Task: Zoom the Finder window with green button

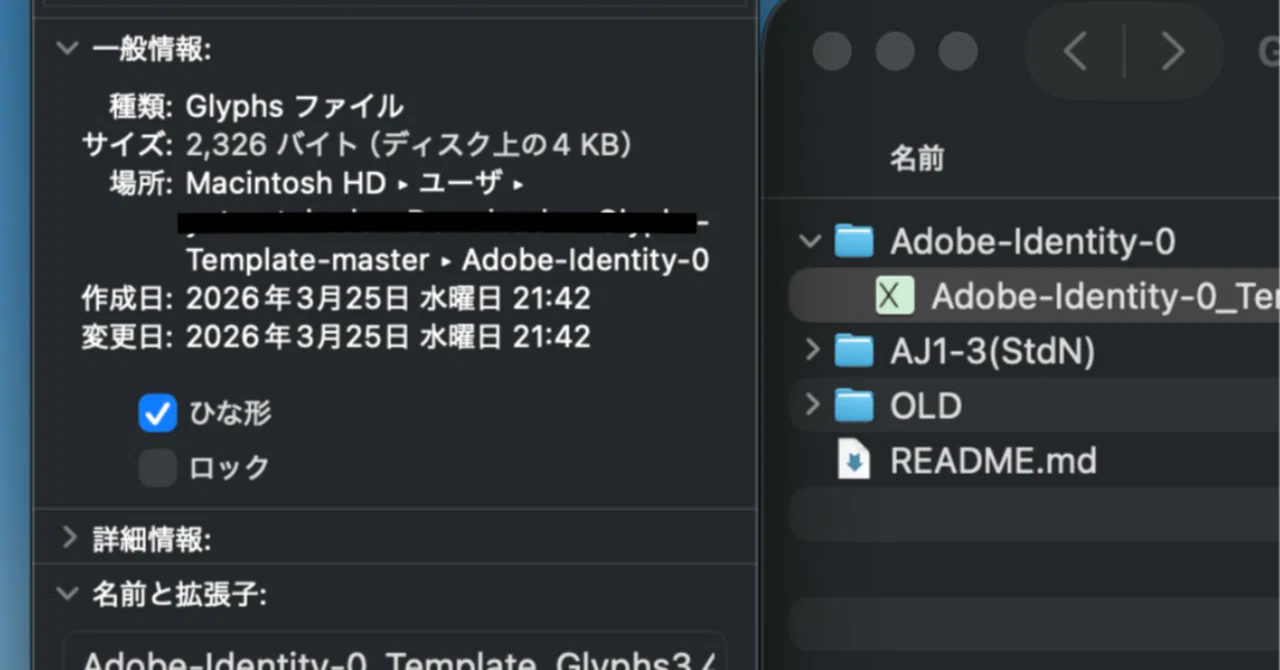Action: (x=958, y=51)
